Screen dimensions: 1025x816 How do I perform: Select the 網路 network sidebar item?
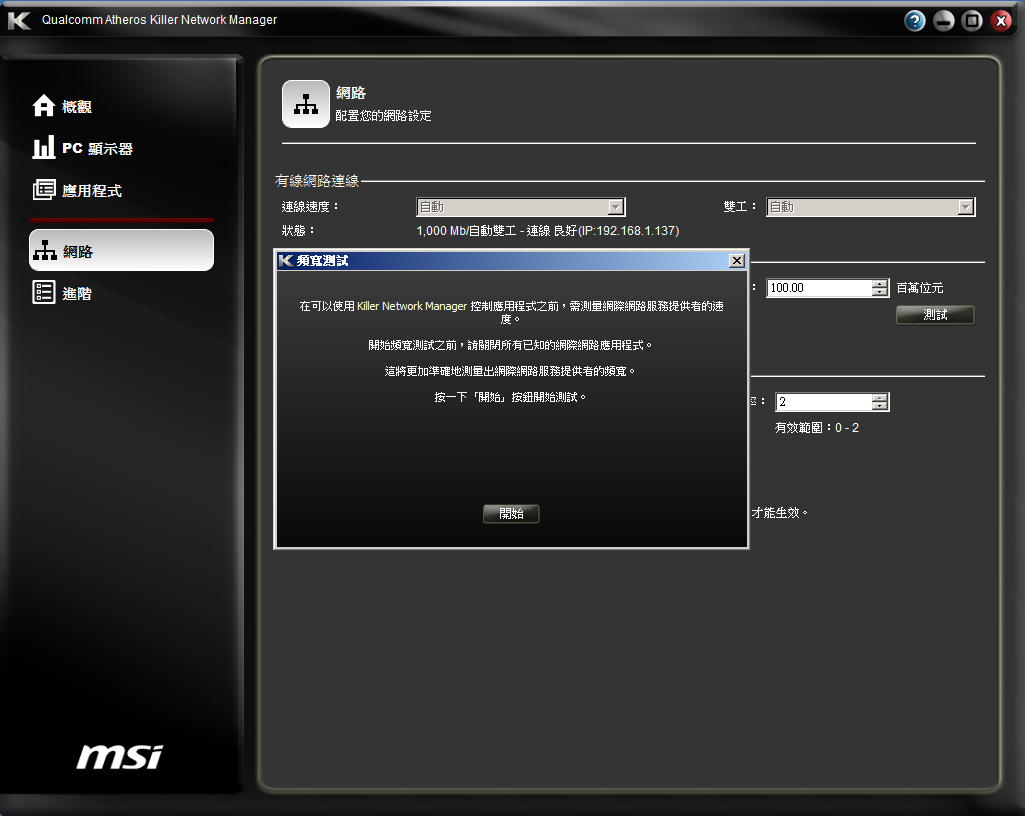point(122,250)
